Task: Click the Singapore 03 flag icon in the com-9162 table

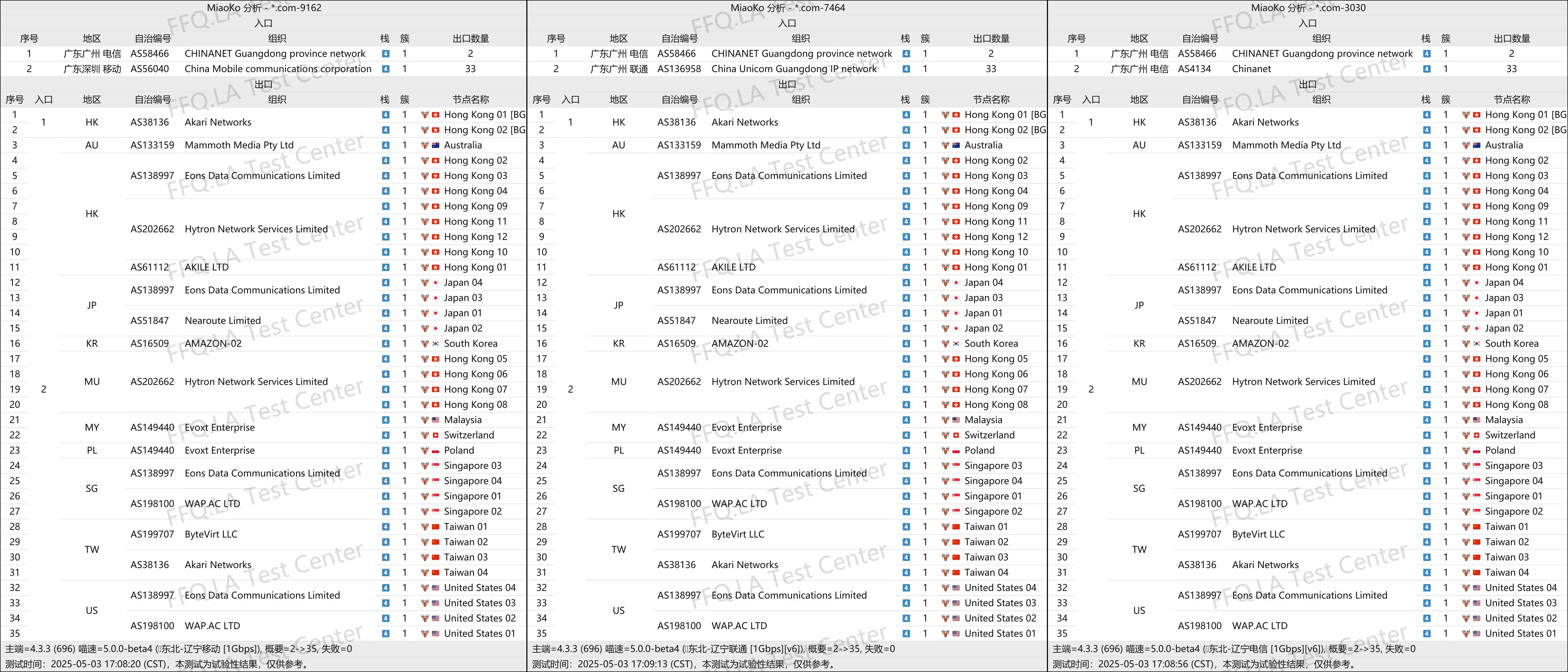Action: pyautogui.click(x=435, y=466)
